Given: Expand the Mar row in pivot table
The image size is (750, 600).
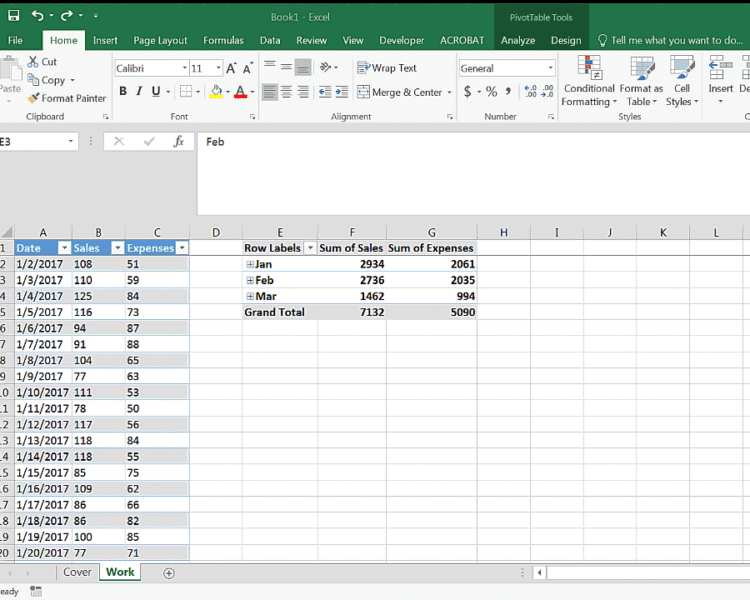Looking at the screenshot, I should pos(250,297).
